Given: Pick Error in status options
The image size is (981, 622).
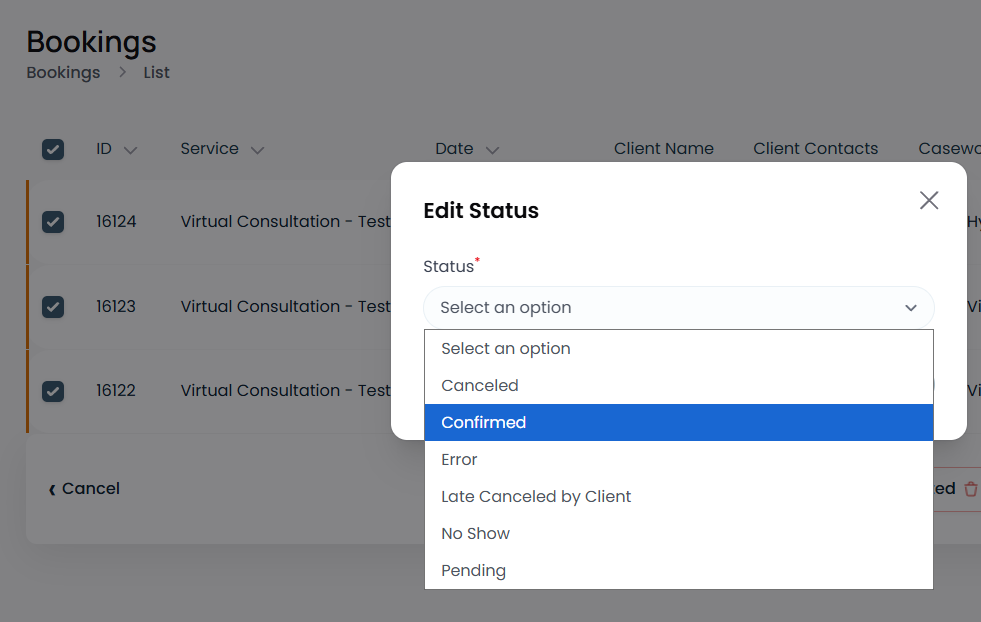Looking at the screenshot, I should coord(679,459).
